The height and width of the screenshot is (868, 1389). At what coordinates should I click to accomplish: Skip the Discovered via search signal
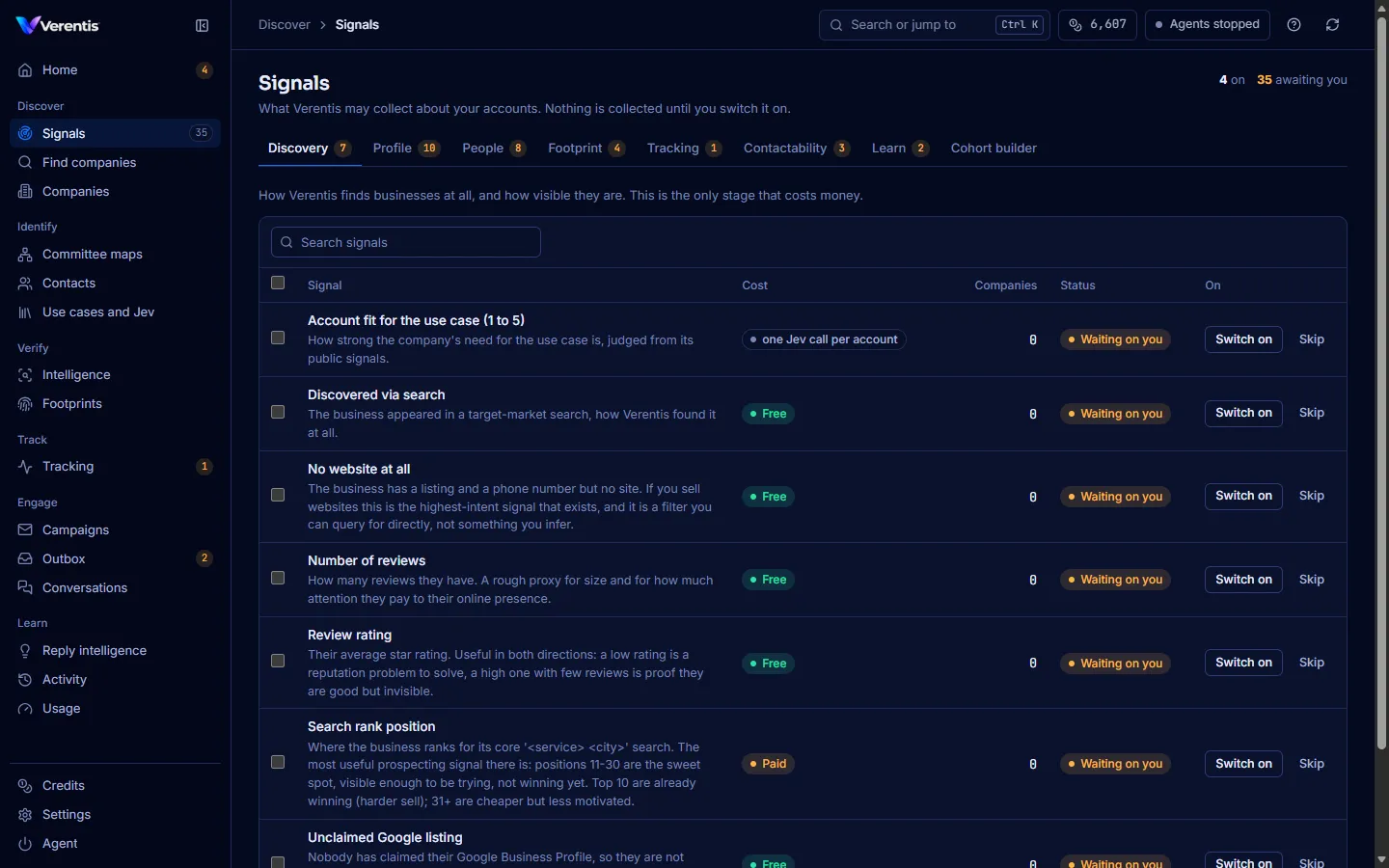coord(1312,413)
